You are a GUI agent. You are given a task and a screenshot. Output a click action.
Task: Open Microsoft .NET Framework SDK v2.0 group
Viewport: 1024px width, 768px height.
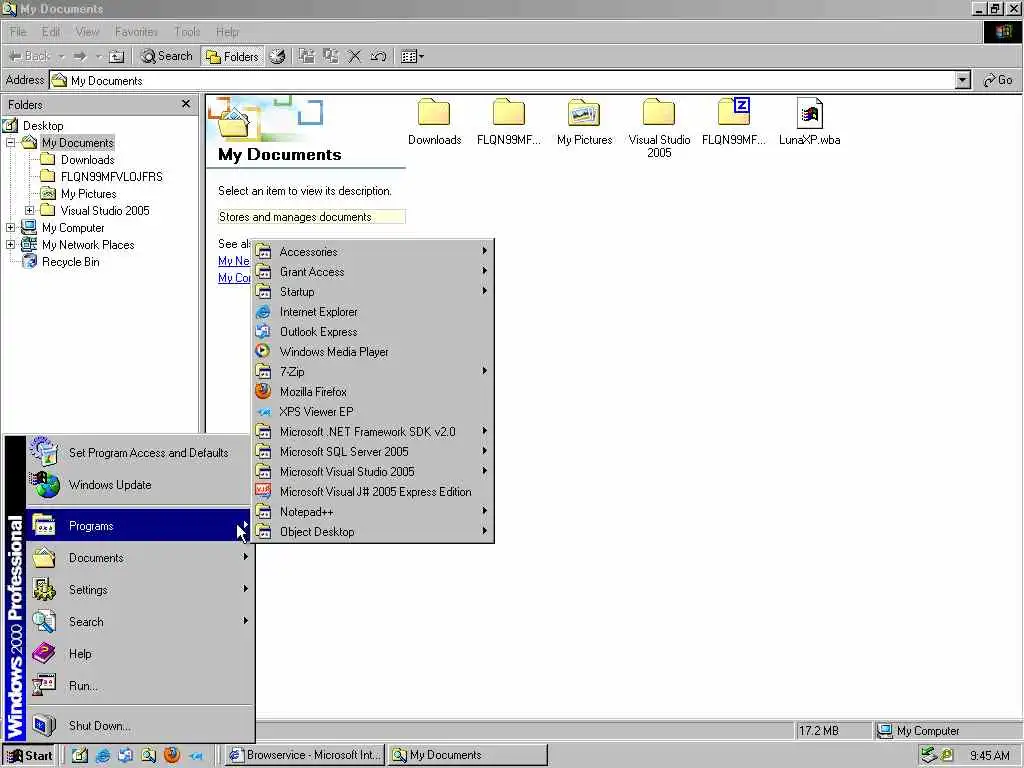(x=372, y=432)
